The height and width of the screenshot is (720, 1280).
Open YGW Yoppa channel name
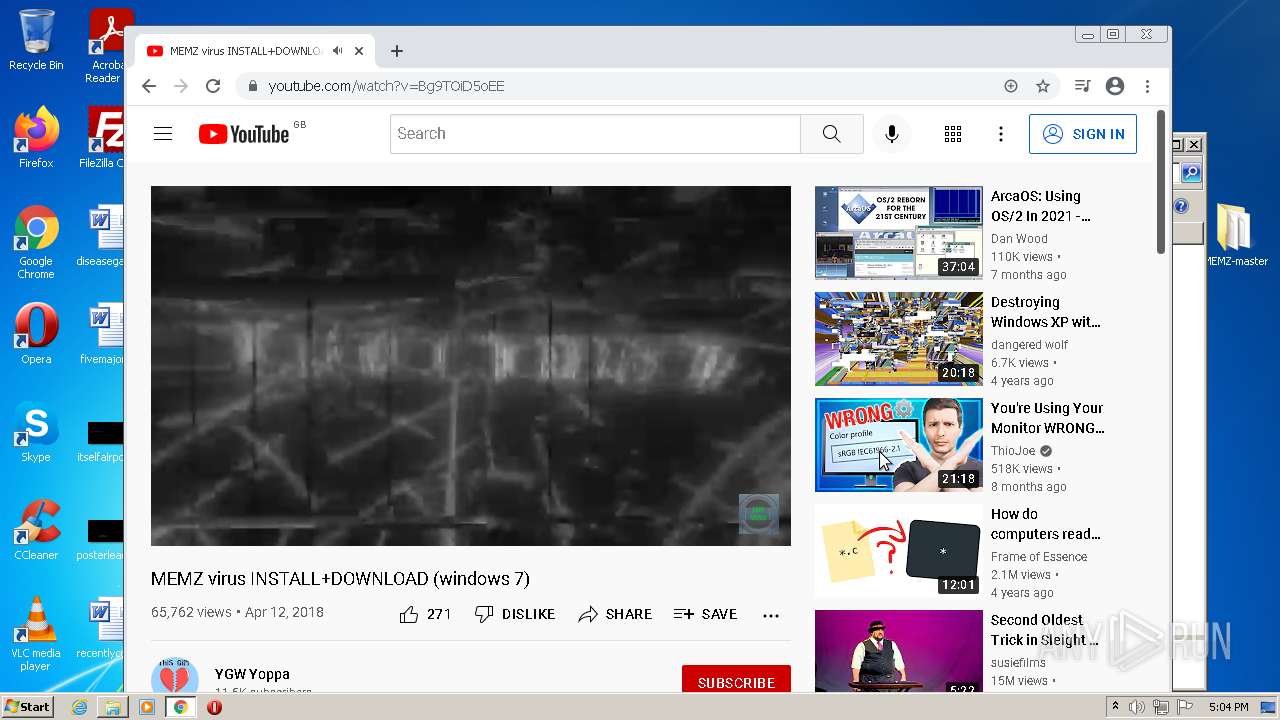pyautogui.click(x=252, y=674)
